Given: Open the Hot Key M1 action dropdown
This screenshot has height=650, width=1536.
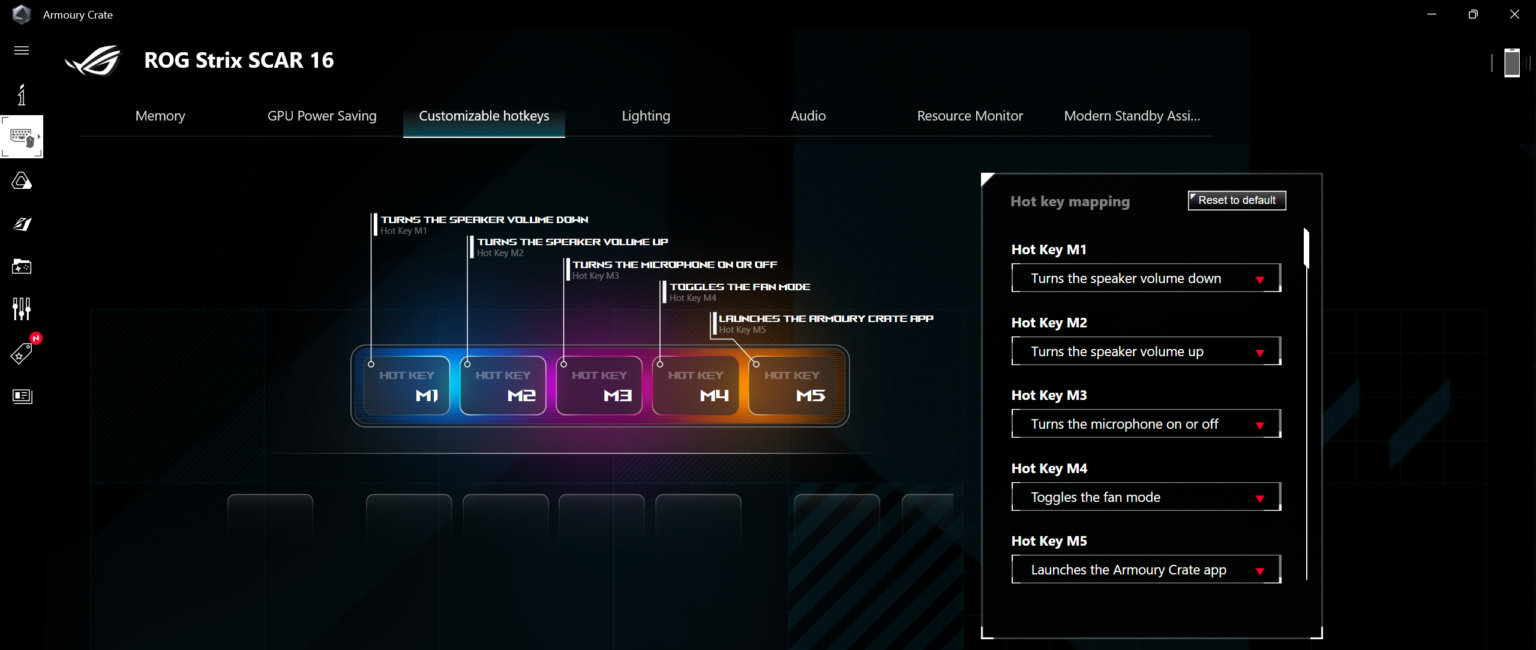Looking at the screenshot, I should tap(1145, 277).
